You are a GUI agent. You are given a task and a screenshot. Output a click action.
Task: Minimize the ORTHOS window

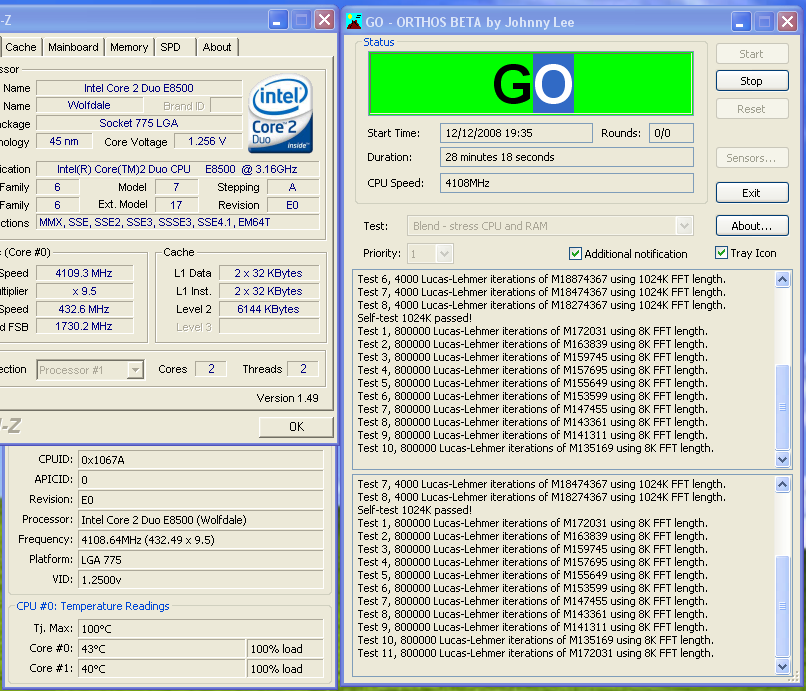[741, 22]
